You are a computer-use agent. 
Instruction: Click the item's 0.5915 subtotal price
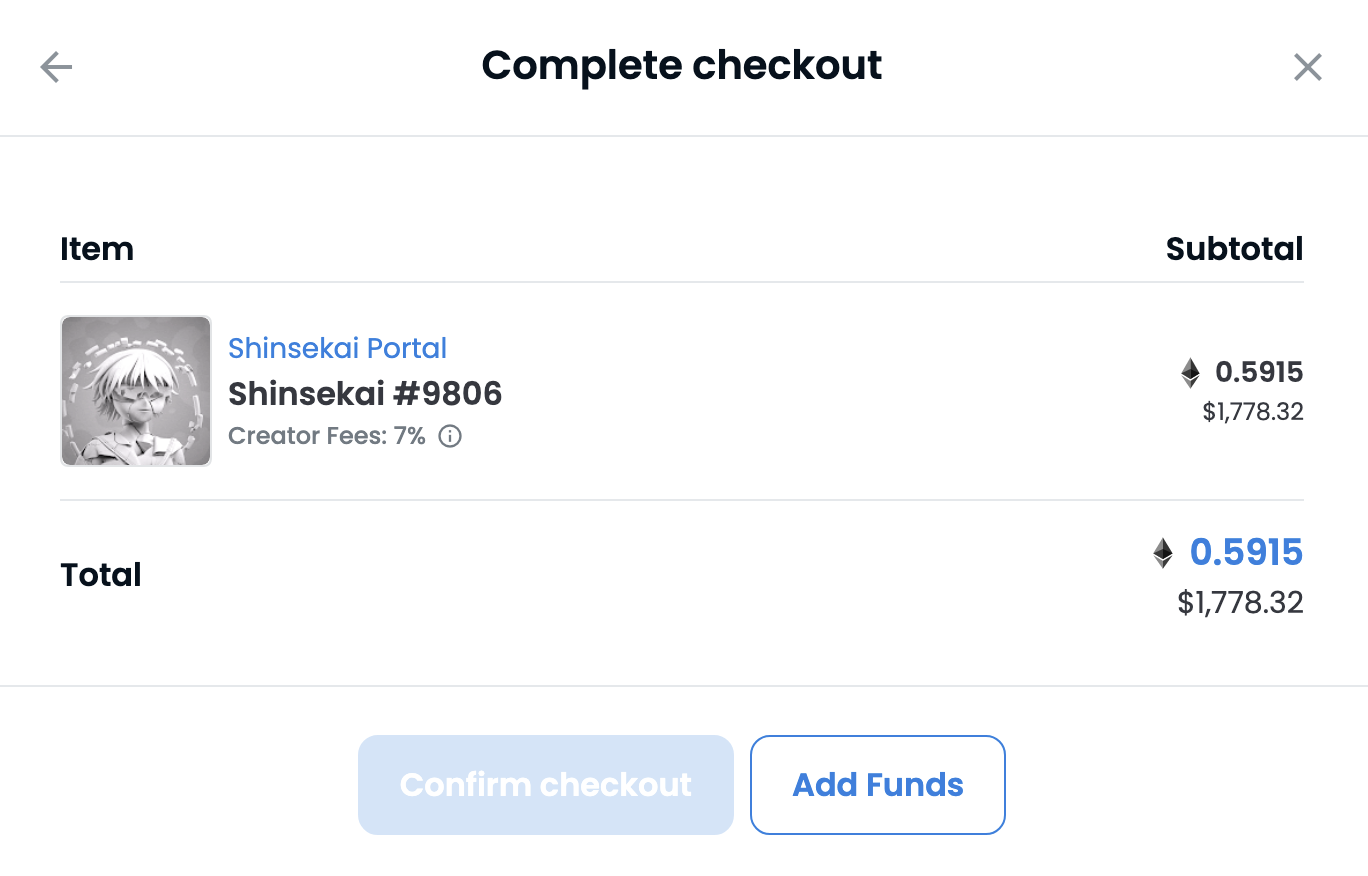[x=1259, y=373]
